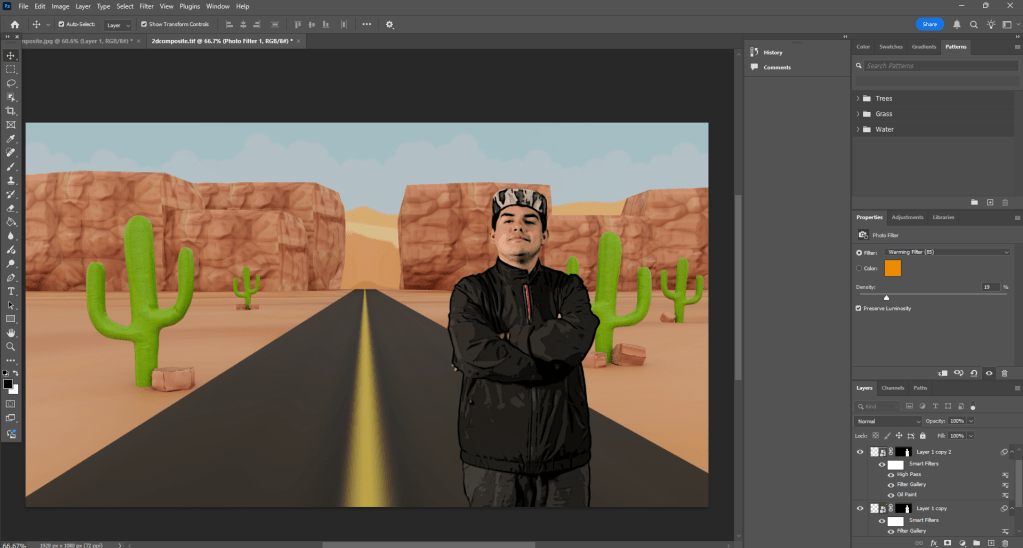Select the Zoom tool in toolbar
Screen dimensions: 1023x548
(11, 346)
